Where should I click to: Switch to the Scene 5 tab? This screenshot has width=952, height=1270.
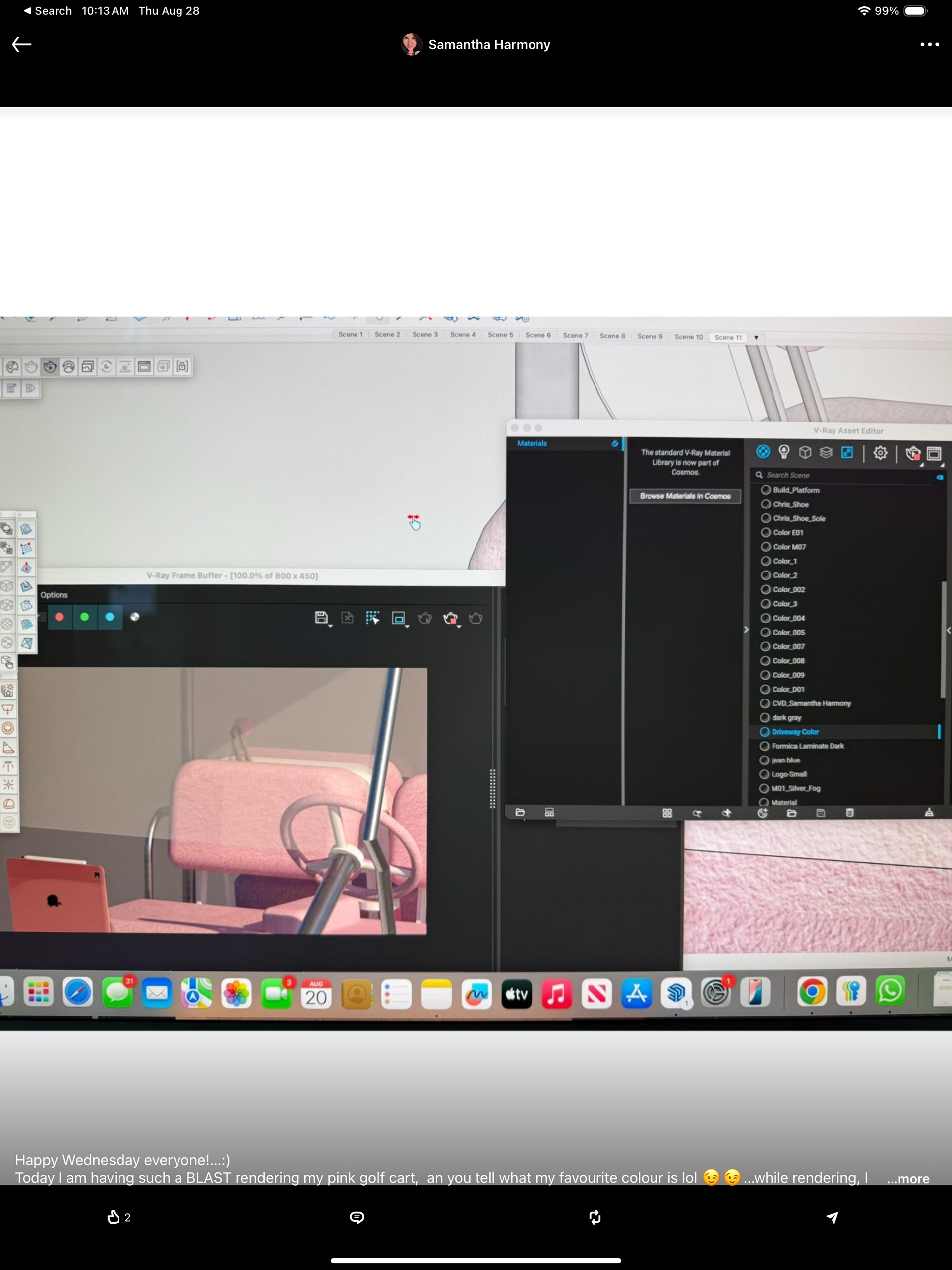tap(500, 335)
